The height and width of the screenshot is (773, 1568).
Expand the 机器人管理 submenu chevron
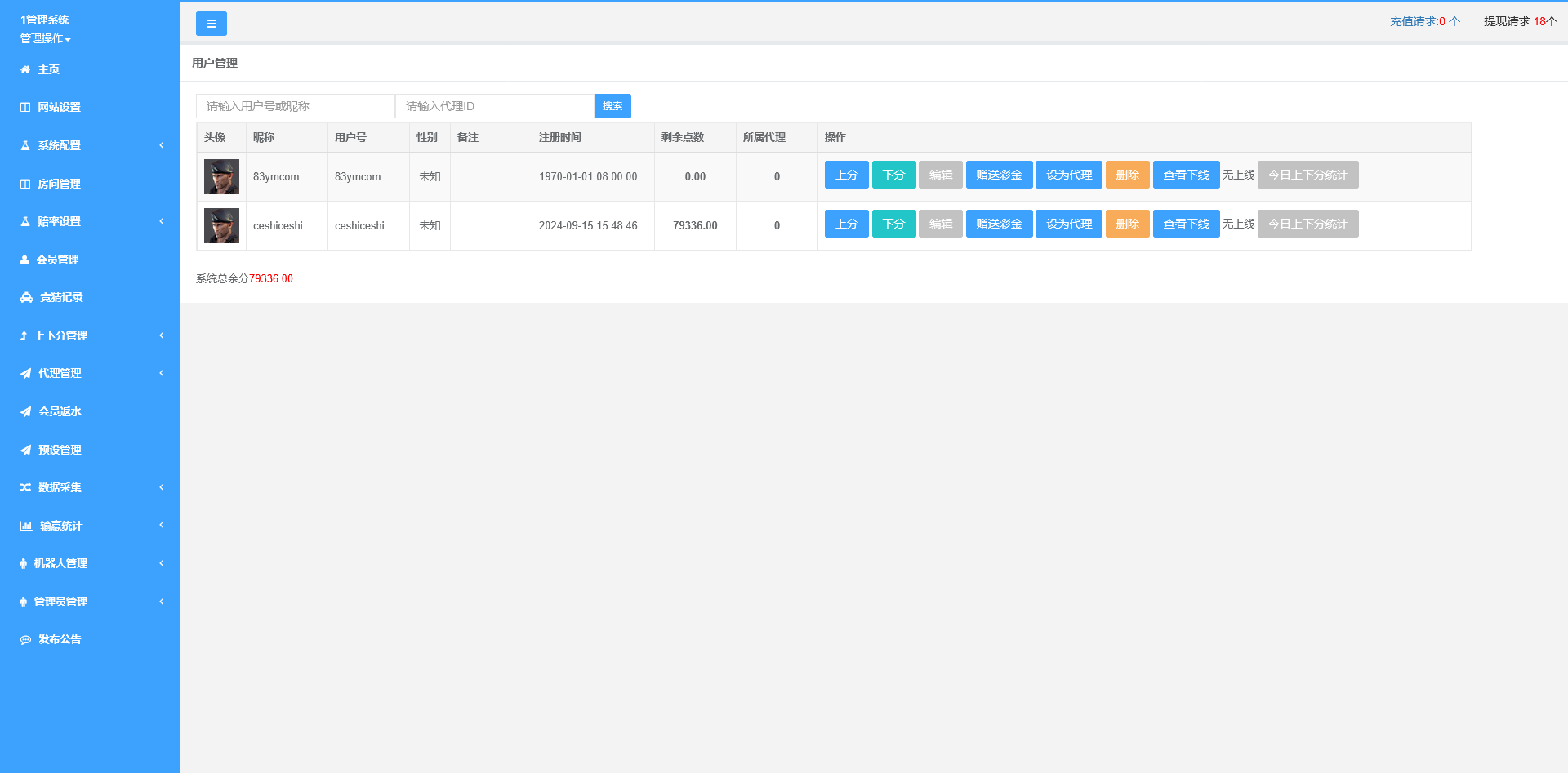click(x=162, y=563)
